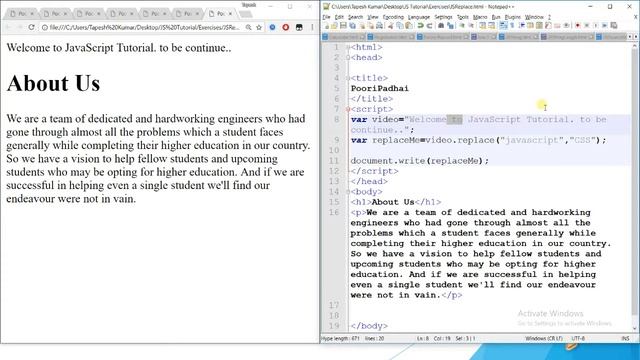Click the blue extension icon in Chrome
This screenshot has height=360, width=640.
click(x=272, y=27)
